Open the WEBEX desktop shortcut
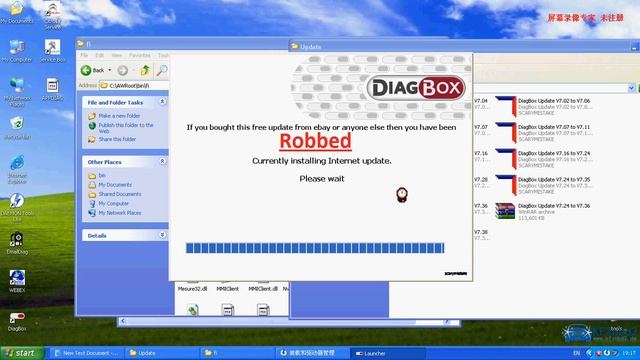Viewport: 640px width, 360px height. [x=17, y=280]
